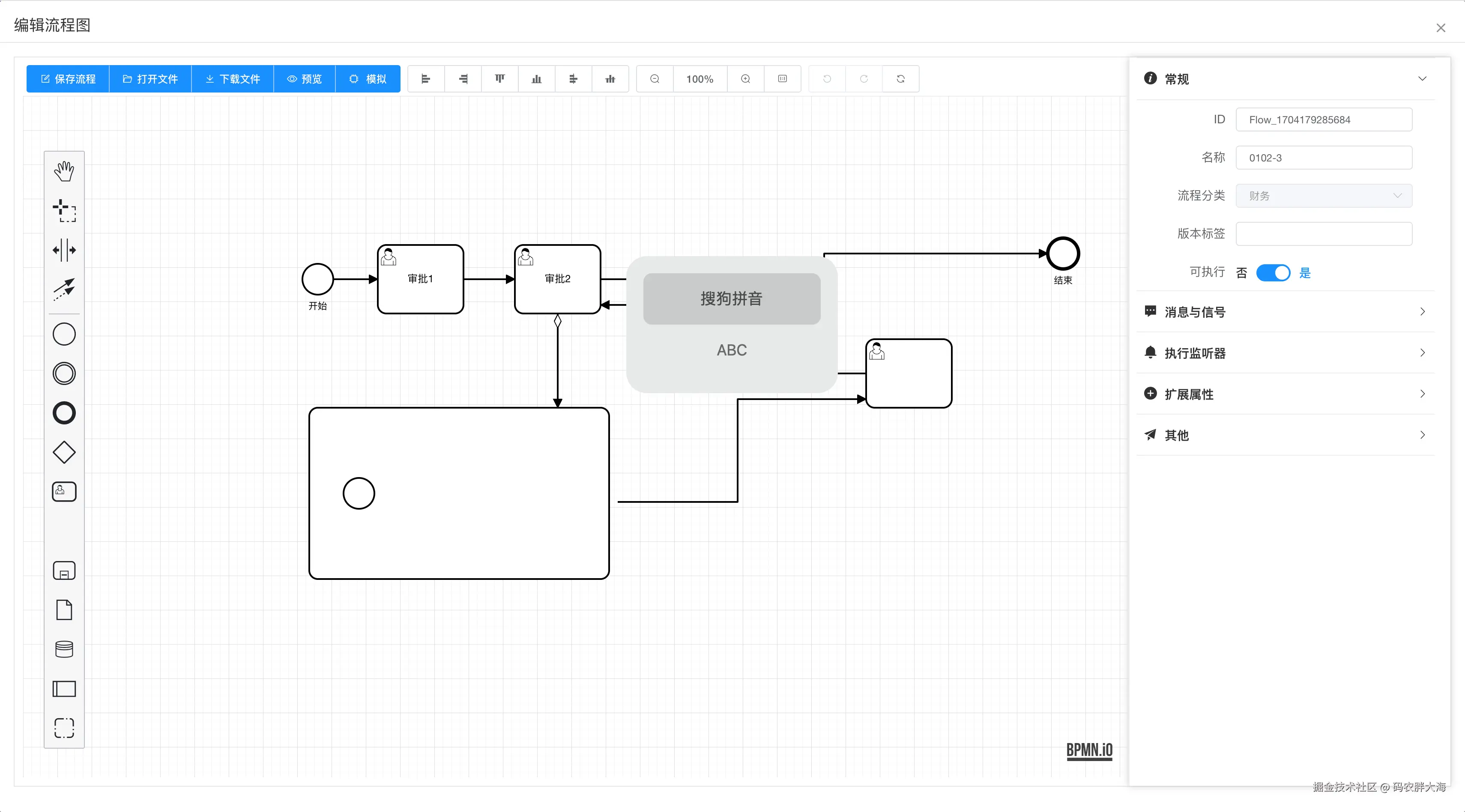The width and height of the screenshot is (1465, 812).
Task: Toggle the 可执行 executable switch
Action: (x=1273, y=273)
